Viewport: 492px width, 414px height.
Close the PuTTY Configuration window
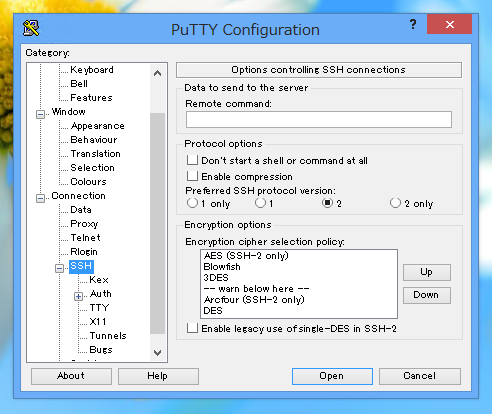(x=449, y=24)
